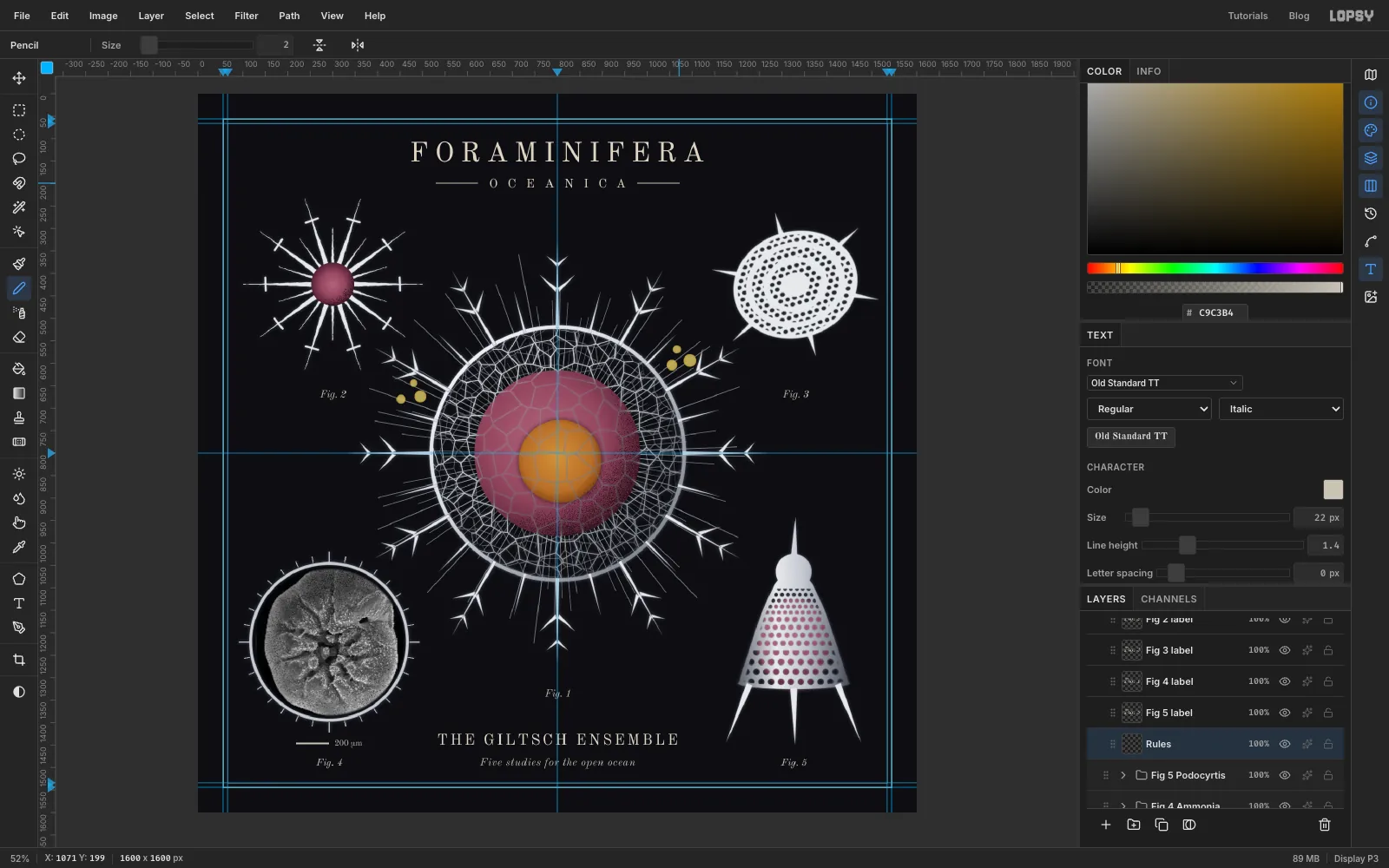Select the Magic wand tool
This screenshot has width=1389, height=868.
click(19, 207)
